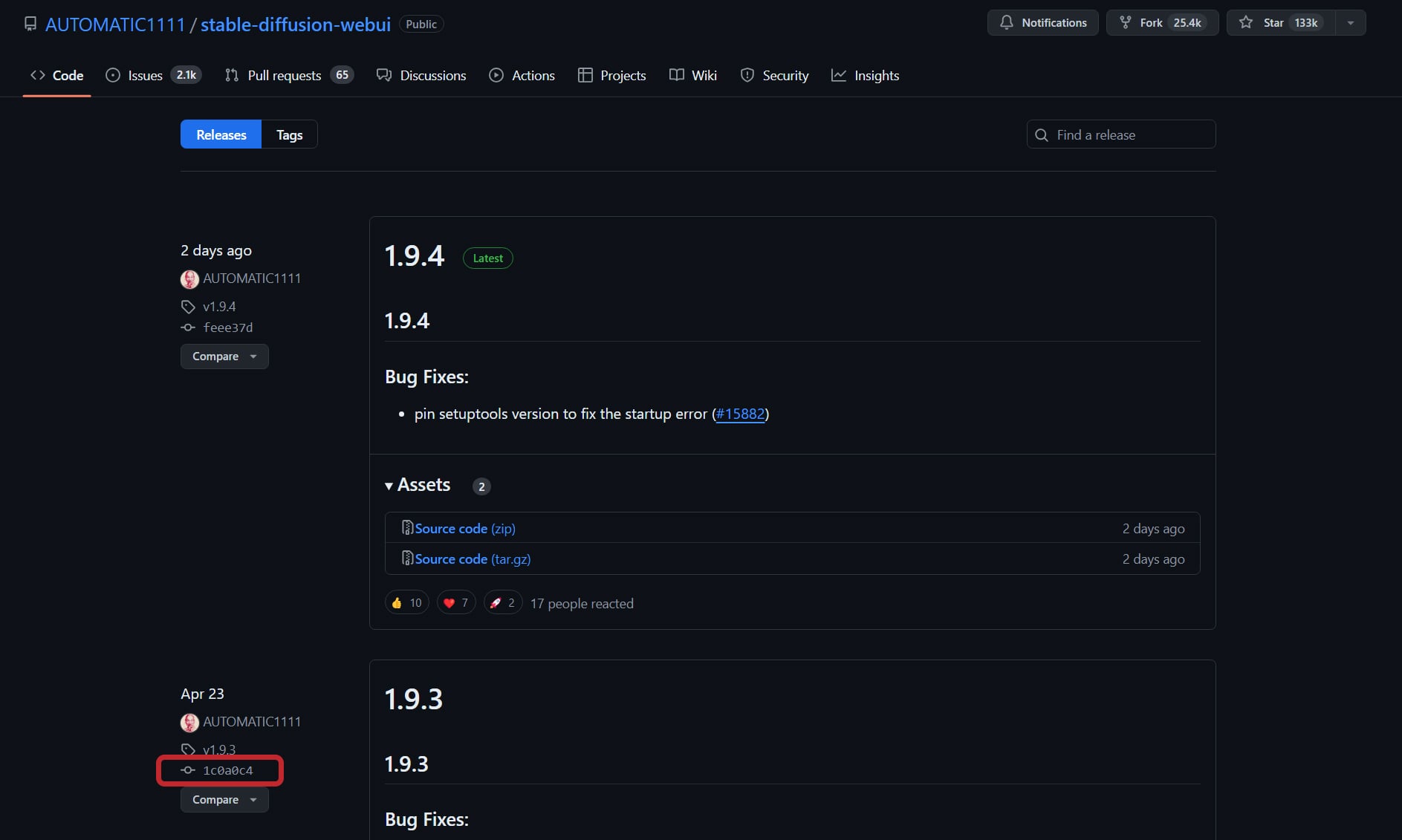Open the Projects tab

612,75
